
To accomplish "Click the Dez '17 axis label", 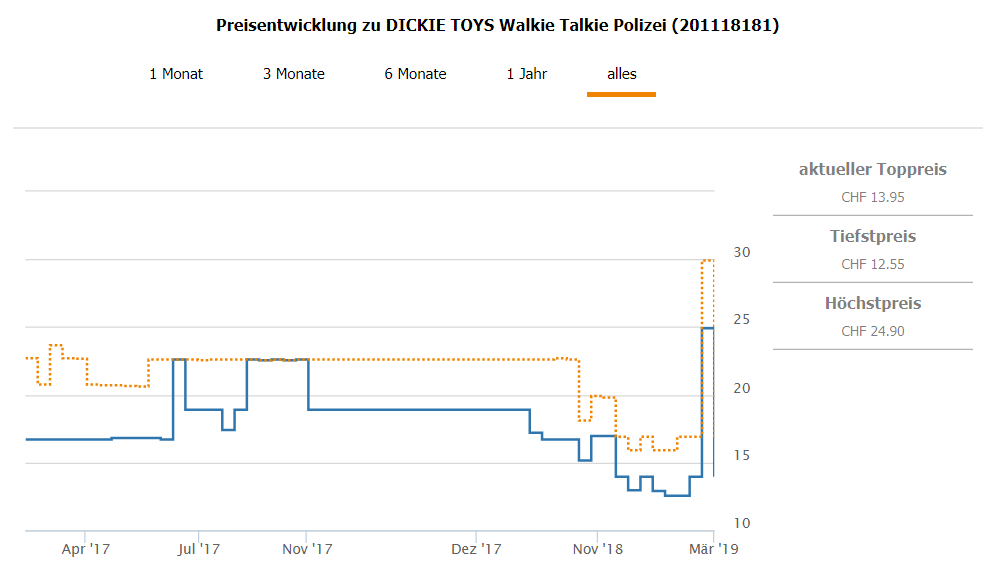I will 476,549.
